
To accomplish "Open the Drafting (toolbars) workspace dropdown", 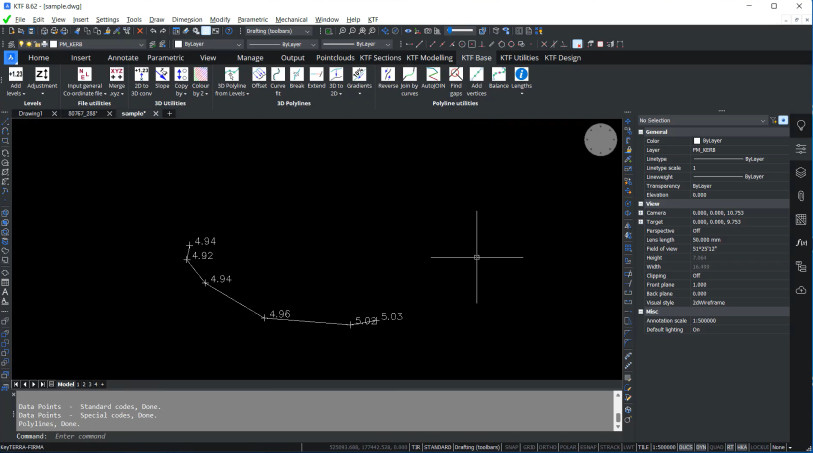I will tap(278, 31).
